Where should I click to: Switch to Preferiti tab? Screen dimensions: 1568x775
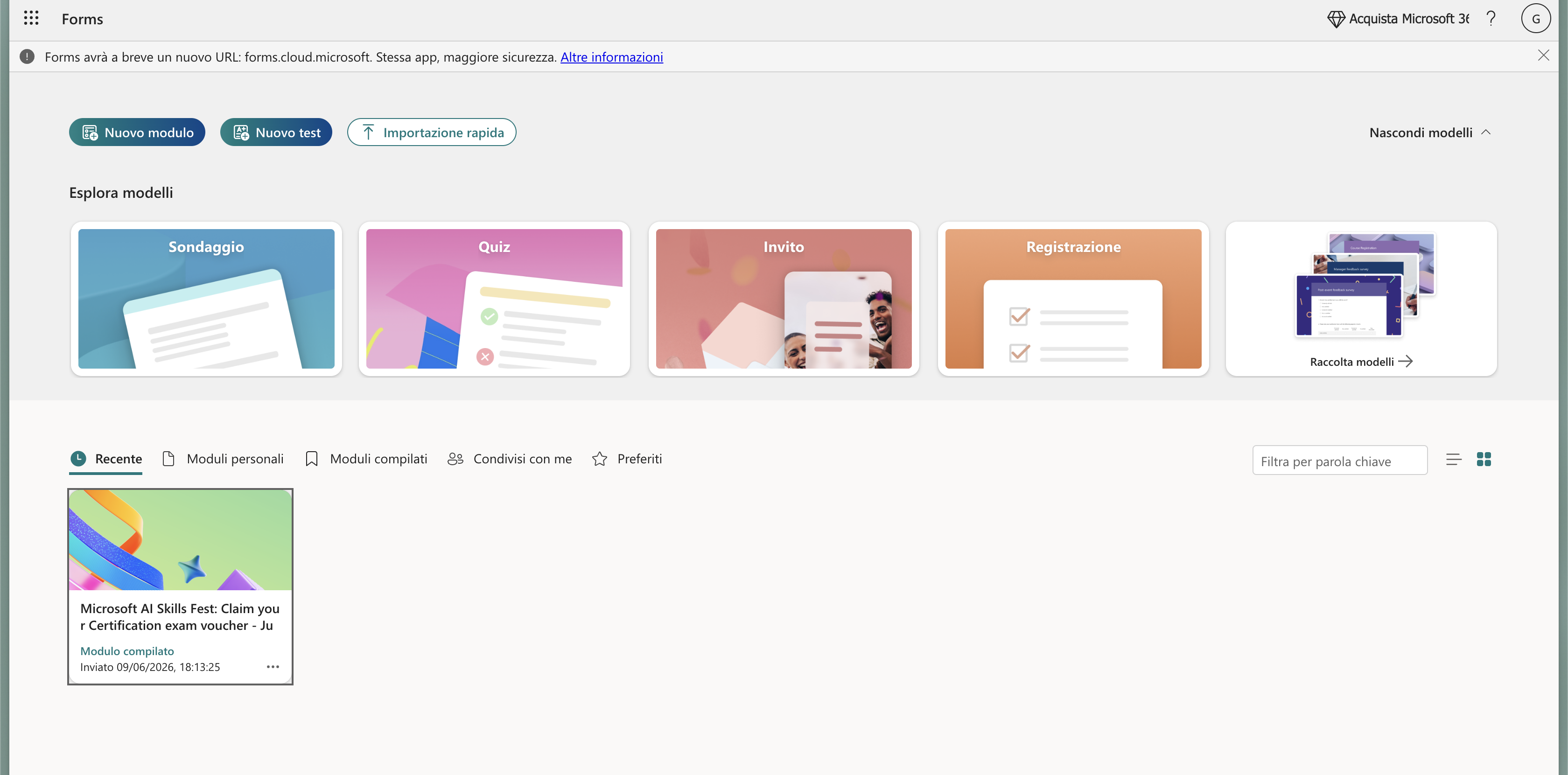tap(627, 459)
